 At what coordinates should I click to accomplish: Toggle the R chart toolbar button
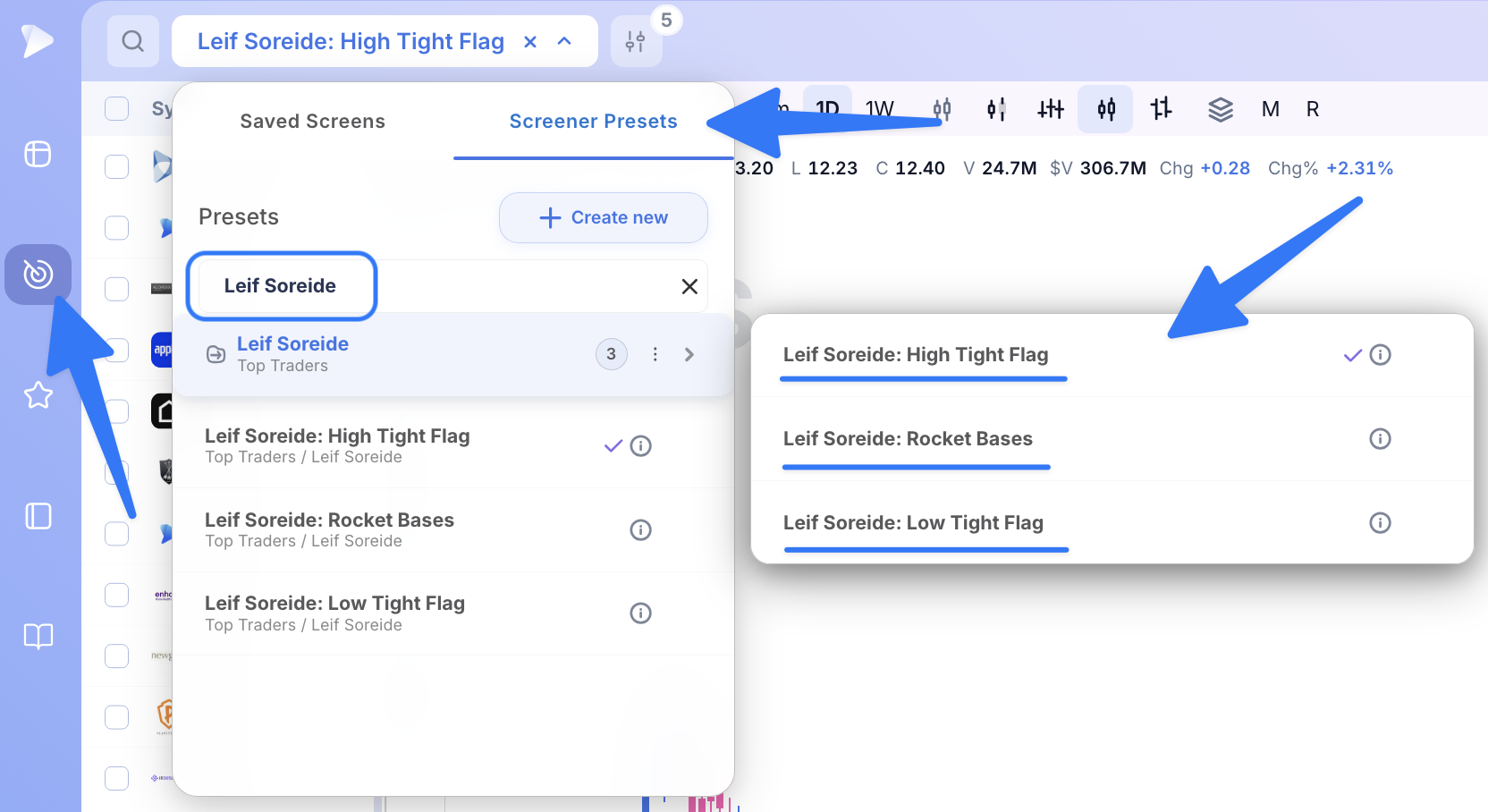point(1313,109)
